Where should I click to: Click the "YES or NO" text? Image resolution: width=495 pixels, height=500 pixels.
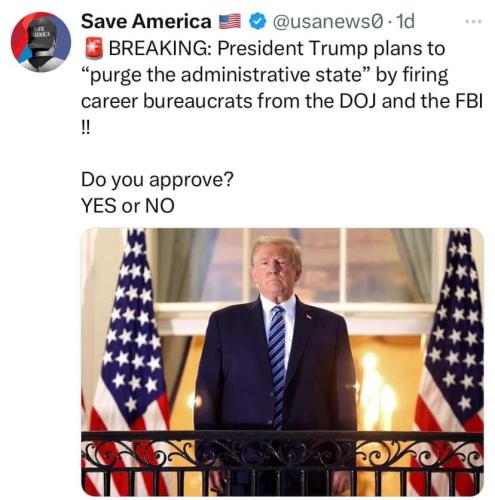[128, 206]
